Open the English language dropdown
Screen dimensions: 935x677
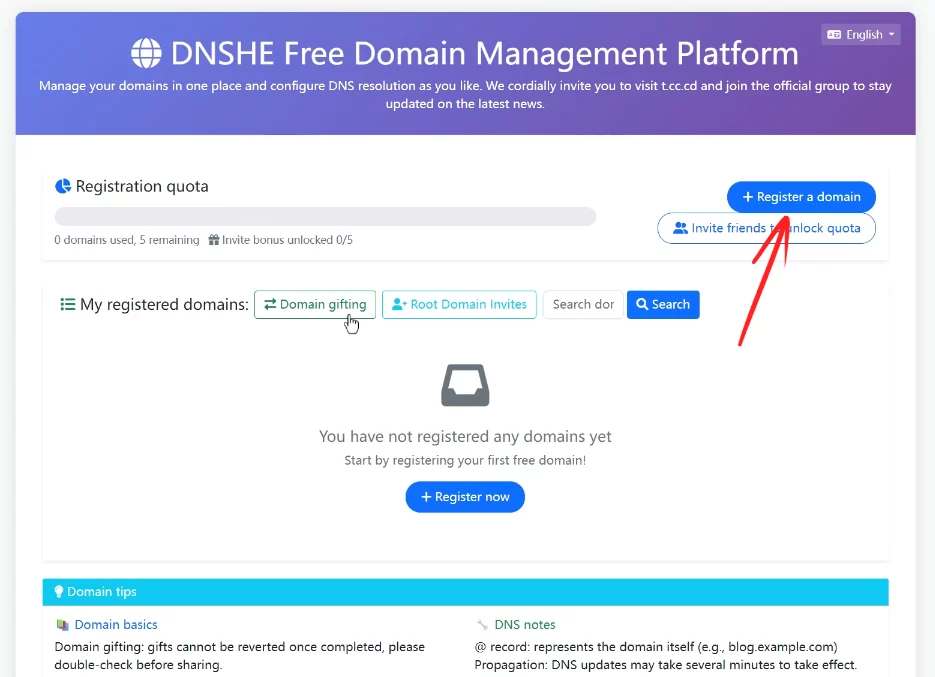click(860, 34)
